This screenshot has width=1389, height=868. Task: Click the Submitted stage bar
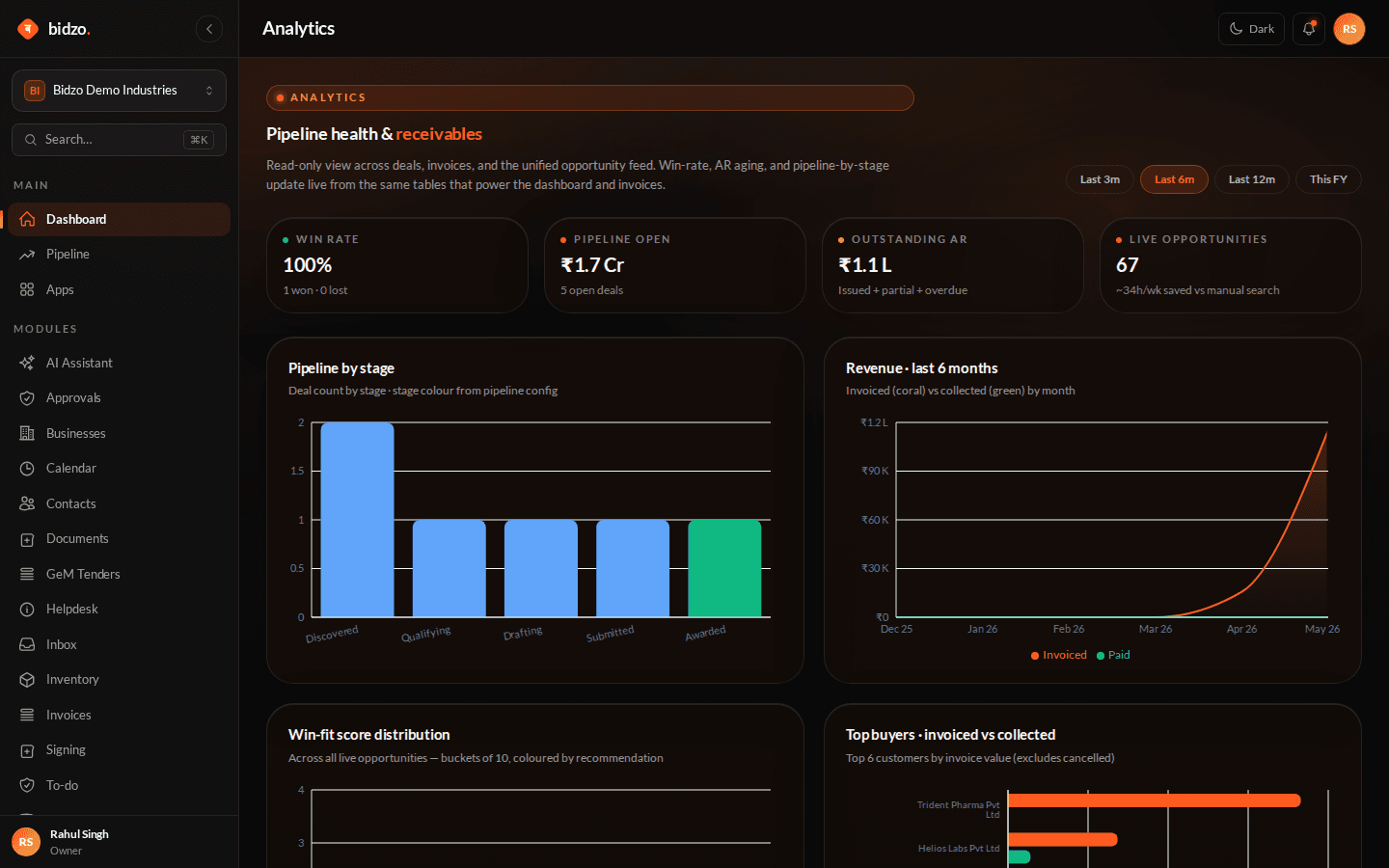[x=633, y=568]
